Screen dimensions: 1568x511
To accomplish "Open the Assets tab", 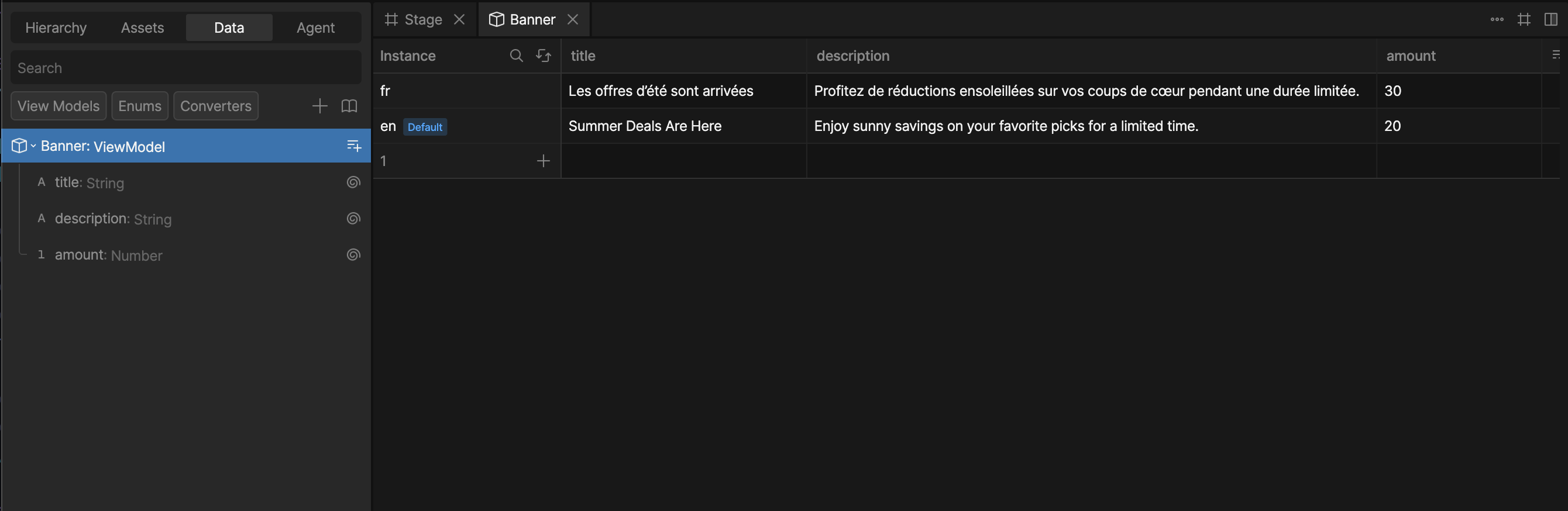I will click(142, 27).
